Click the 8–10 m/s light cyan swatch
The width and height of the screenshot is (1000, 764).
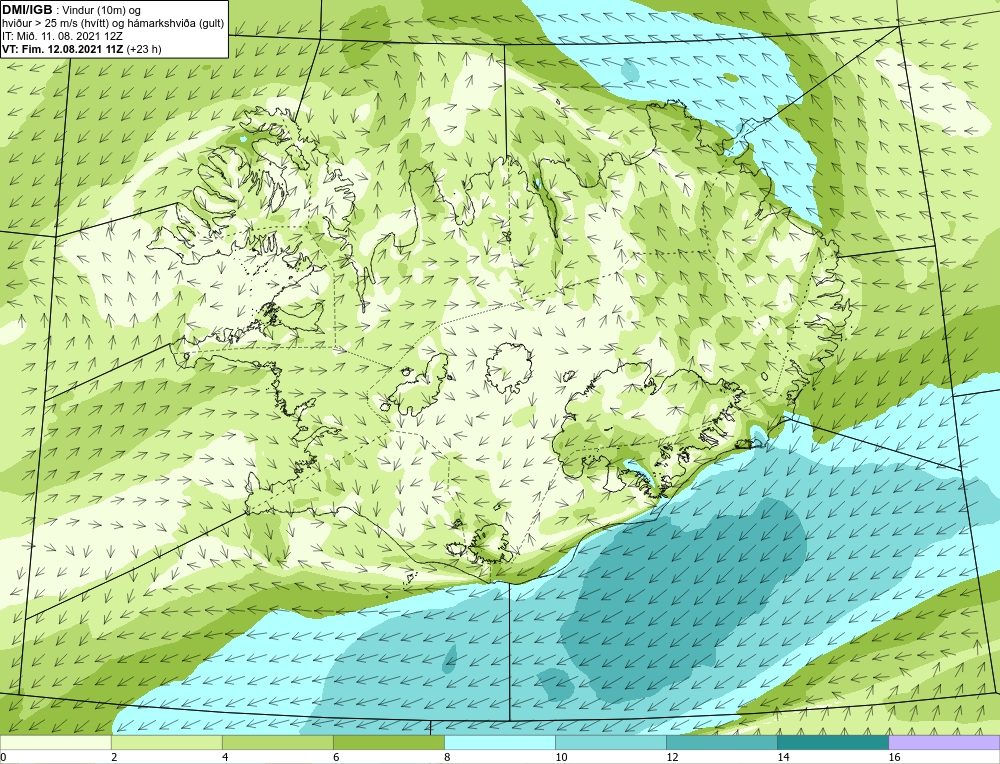click(499, 742)
